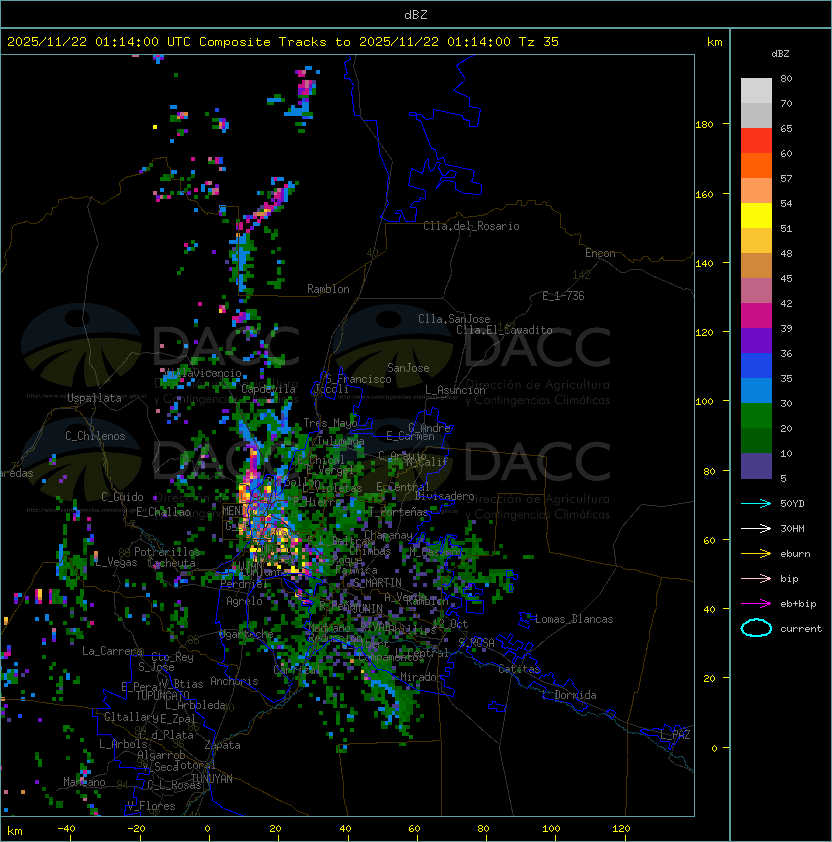This screenshot has width=832, height=842.
Task: Select the slate 5-10 dBZ color band
Action: (756, 466)
